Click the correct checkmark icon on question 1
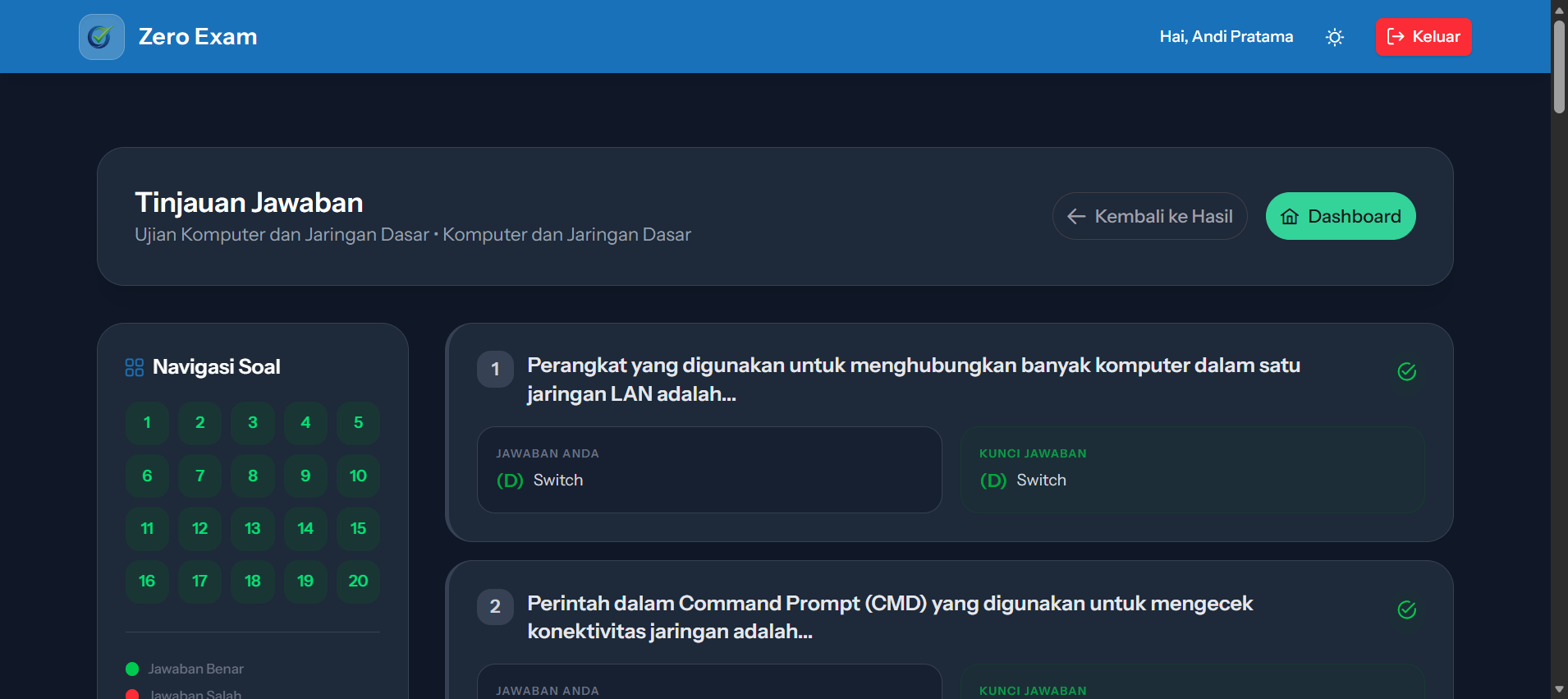Screen dimensions: 1568x699 (x=1407, y=372)
